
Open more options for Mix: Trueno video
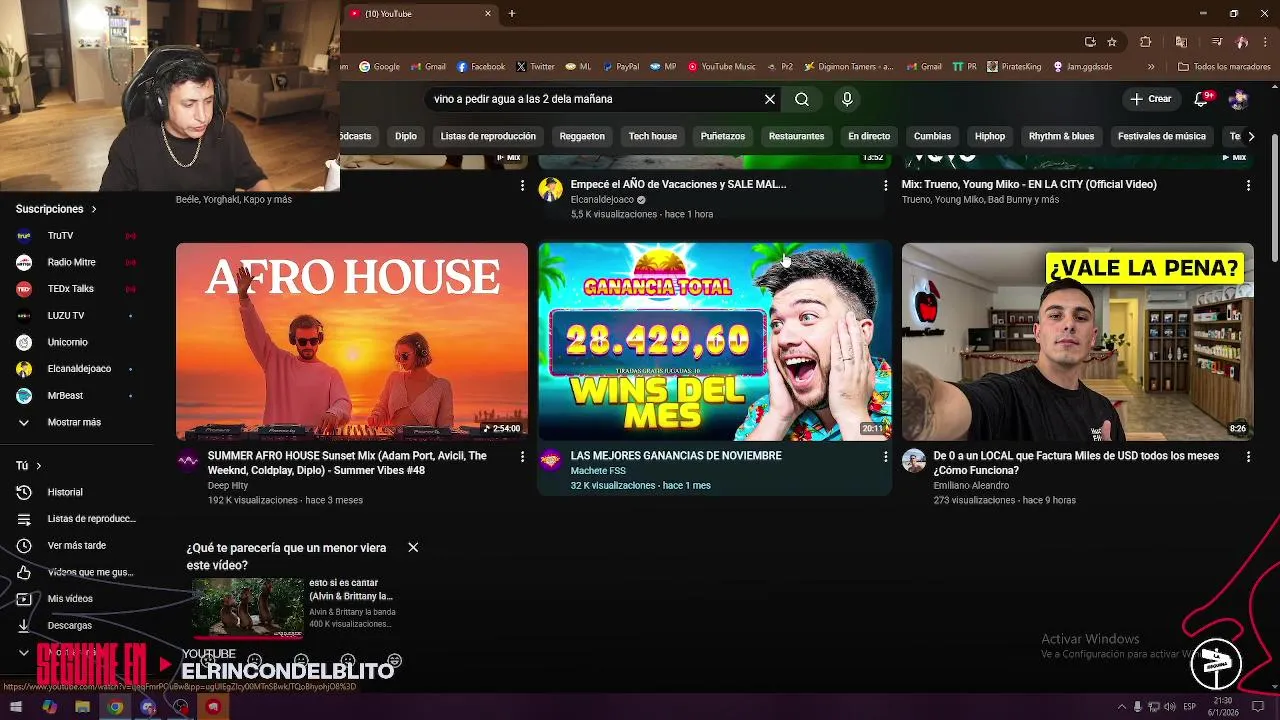coord(1248,185)
